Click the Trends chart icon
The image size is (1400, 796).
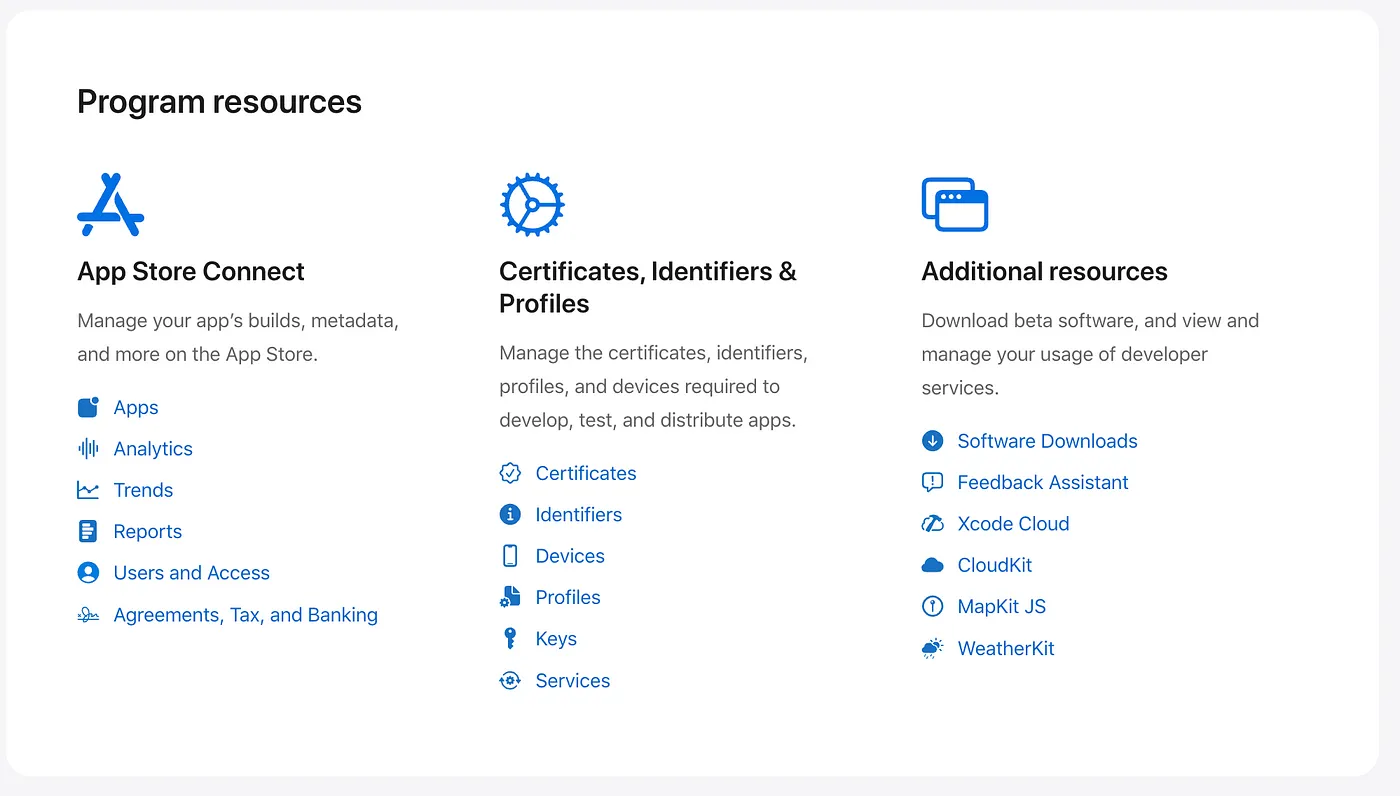(88, 490)
